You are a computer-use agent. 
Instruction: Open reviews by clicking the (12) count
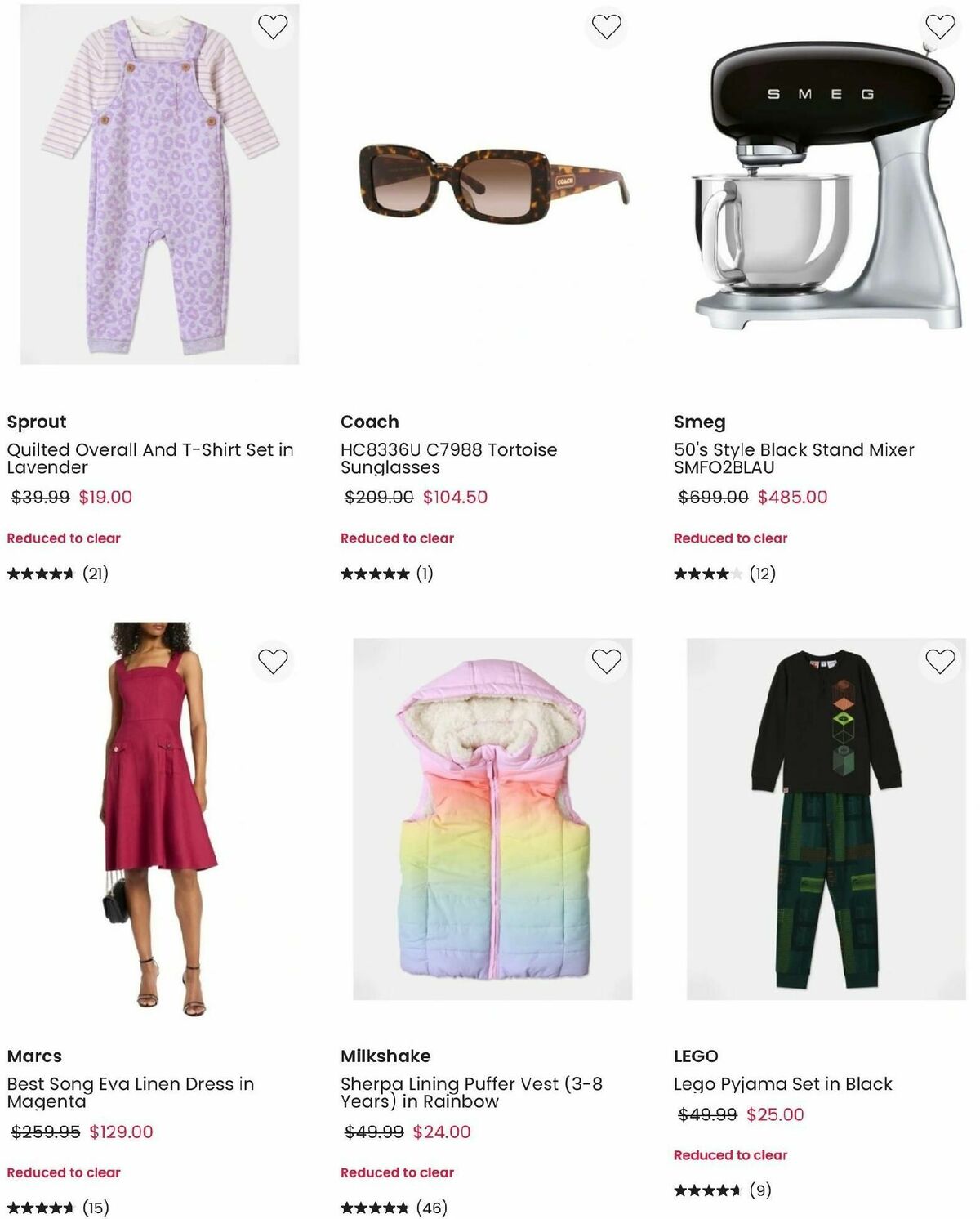(x=764, y=574)
